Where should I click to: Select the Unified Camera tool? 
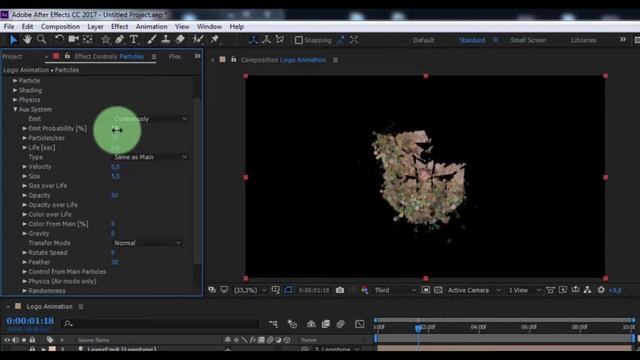point(73,40)
